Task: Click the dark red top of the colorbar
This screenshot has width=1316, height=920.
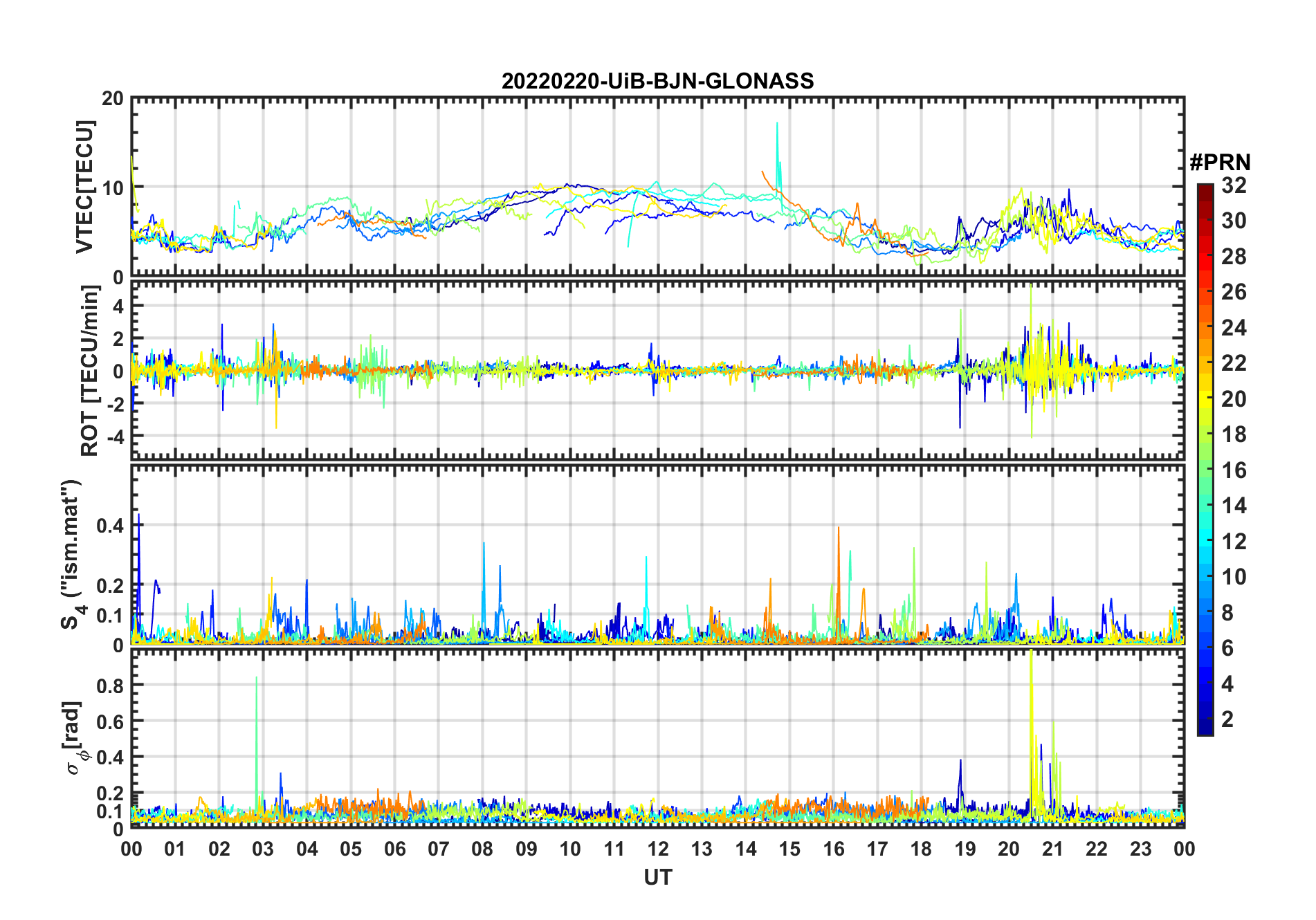Action: click(x=1205, y=189)
